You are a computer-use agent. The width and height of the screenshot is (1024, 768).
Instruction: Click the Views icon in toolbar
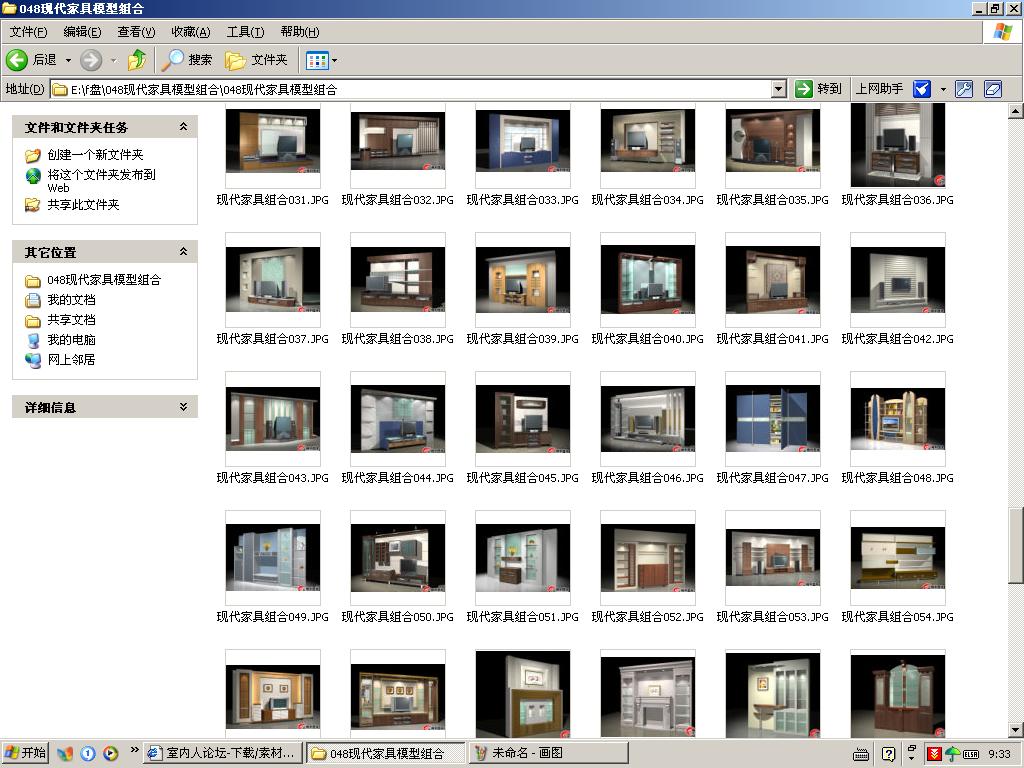click(x=317, y=61)
